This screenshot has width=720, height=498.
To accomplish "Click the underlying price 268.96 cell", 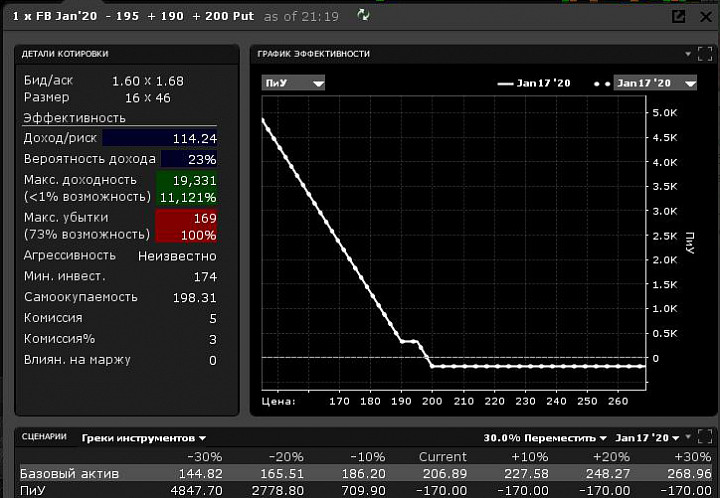I will tap(689, 474).
